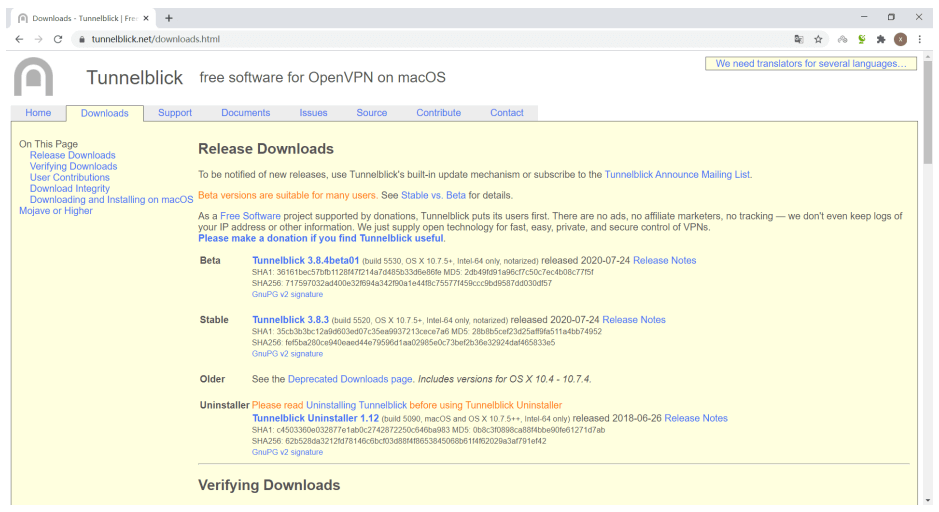Click the 'Verifying Downloads' heading
The width and height of the screenshot is (939, 512).
click(x=269, y=485)
